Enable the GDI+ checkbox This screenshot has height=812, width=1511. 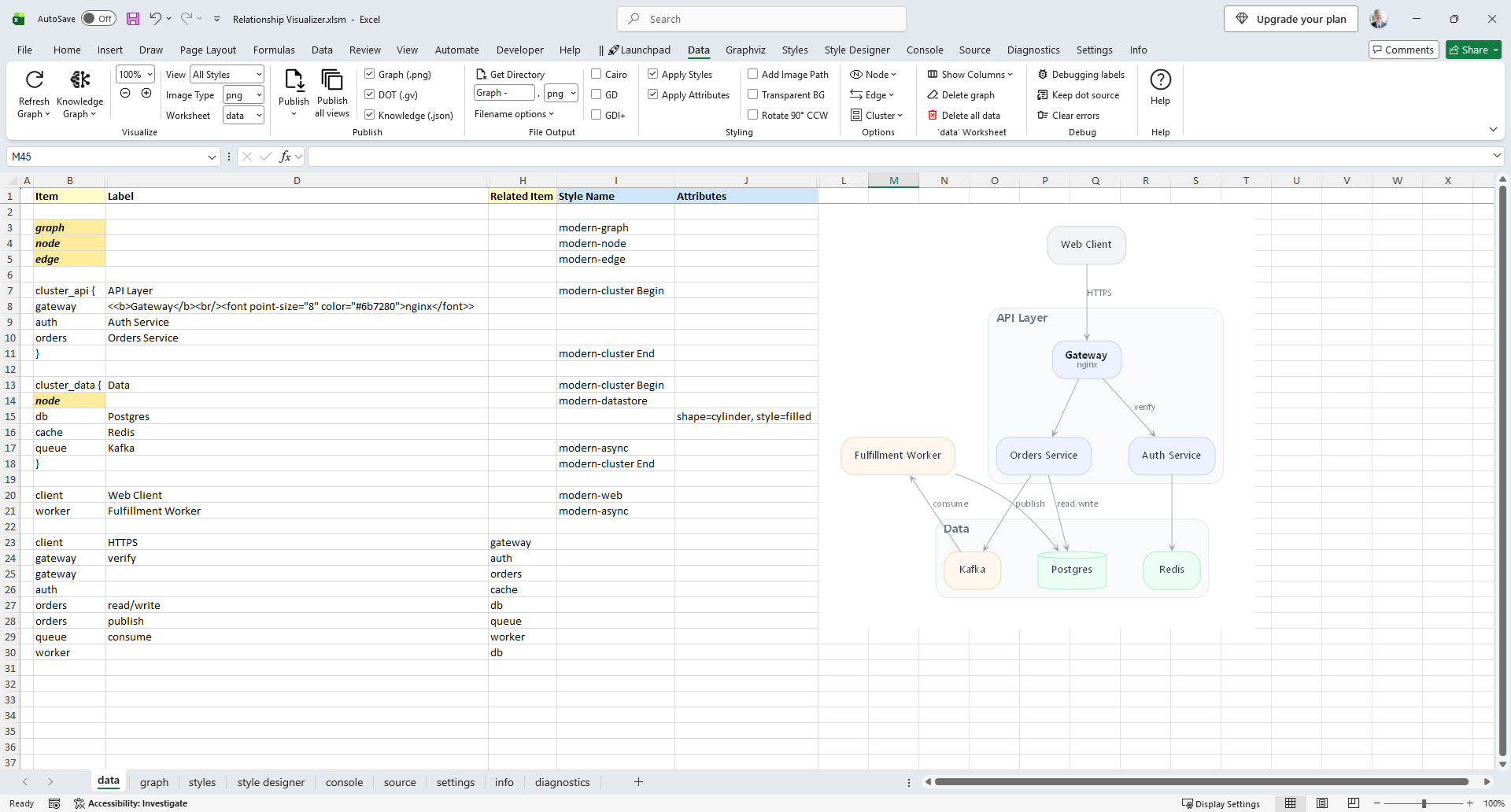[597, 115]
